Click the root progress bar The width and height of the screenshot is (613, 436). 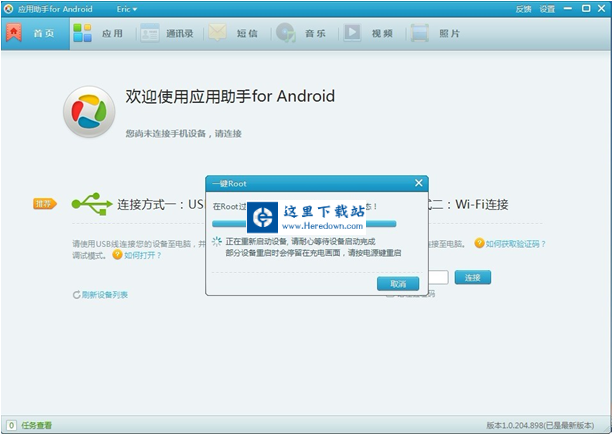click(x=304, y=224)
